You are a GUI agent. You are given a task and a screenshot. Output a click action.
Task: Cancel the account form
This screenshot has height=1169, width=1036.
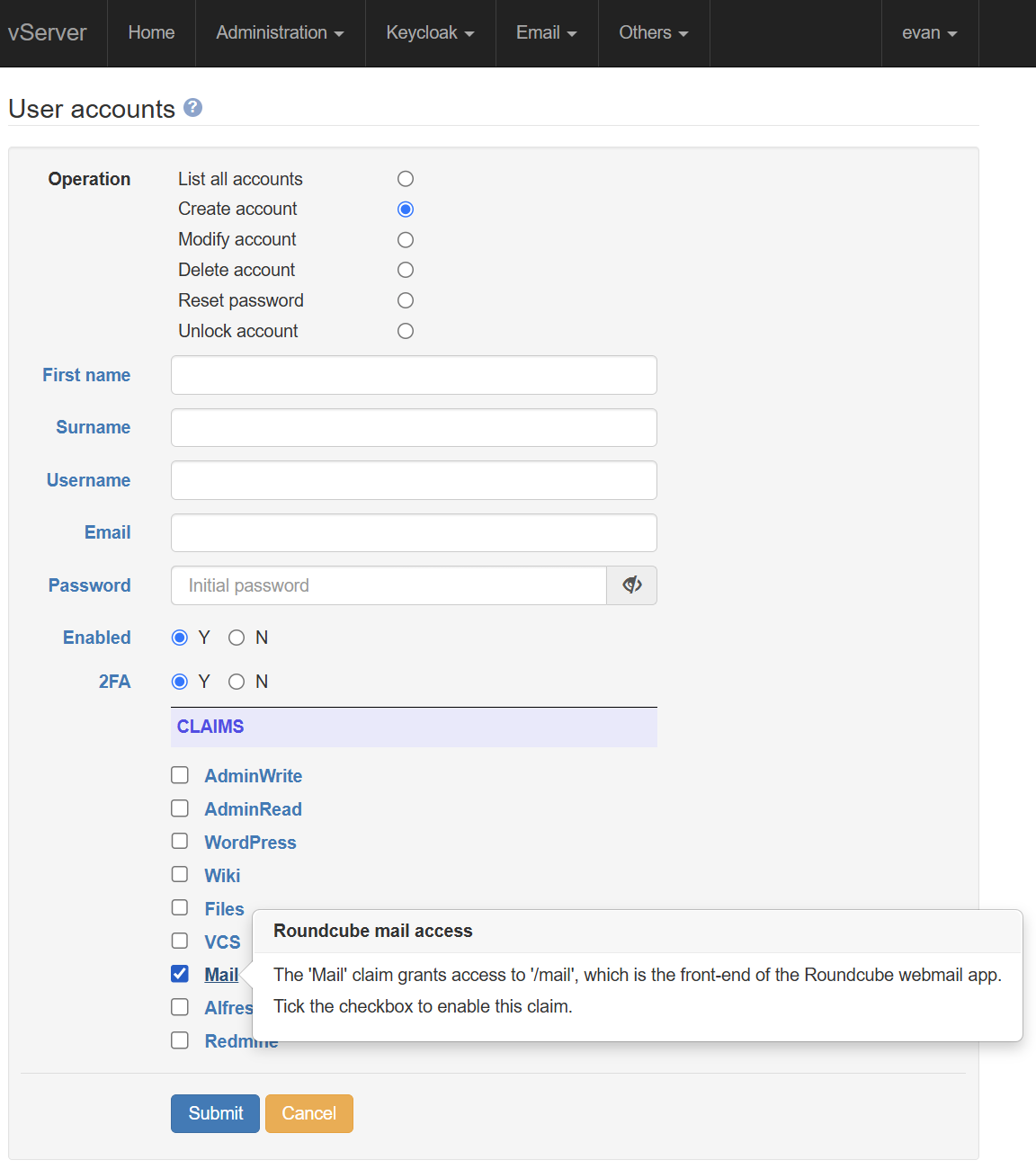click(308, 1113)
